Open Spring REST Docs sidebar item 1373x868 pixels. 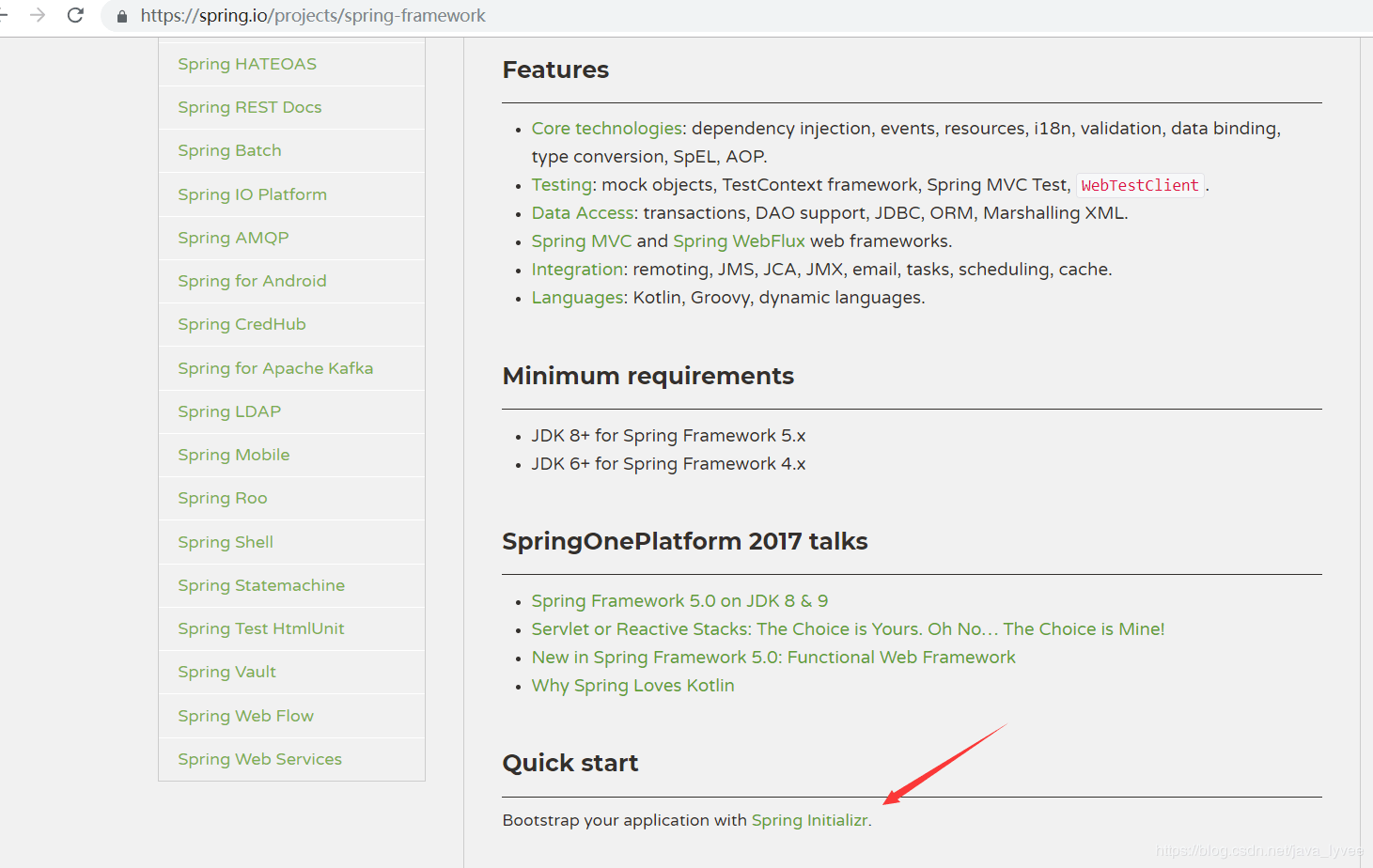pos(250,107)
